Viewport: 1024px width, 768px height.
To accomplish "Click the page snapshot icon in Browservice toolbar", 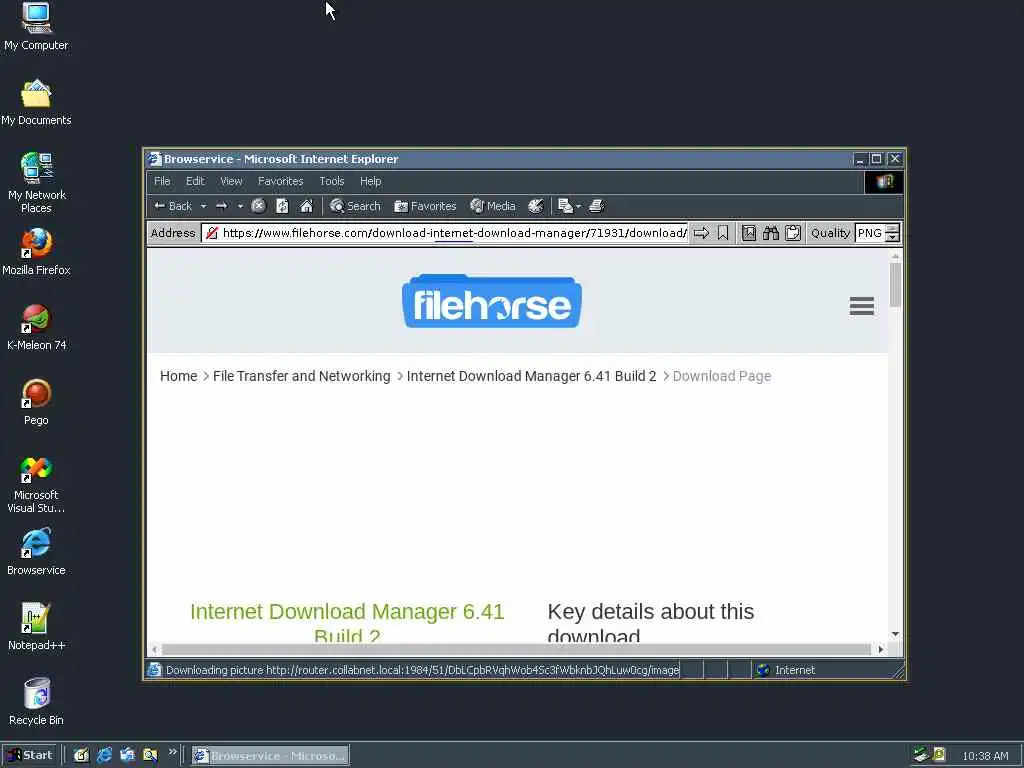I will [x=749, y=233].
